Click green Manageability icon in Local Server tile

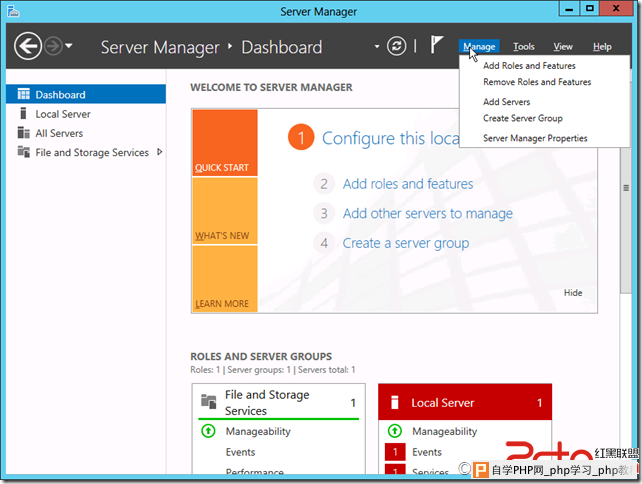click(x=395, y=431)
